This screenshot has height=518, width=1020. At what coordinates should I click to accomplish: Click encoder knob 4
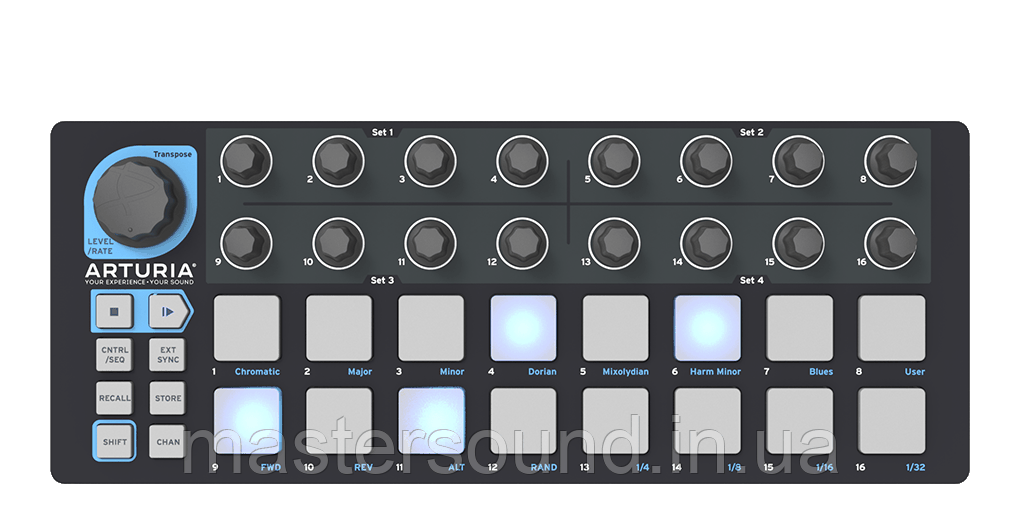click(522, 161)
